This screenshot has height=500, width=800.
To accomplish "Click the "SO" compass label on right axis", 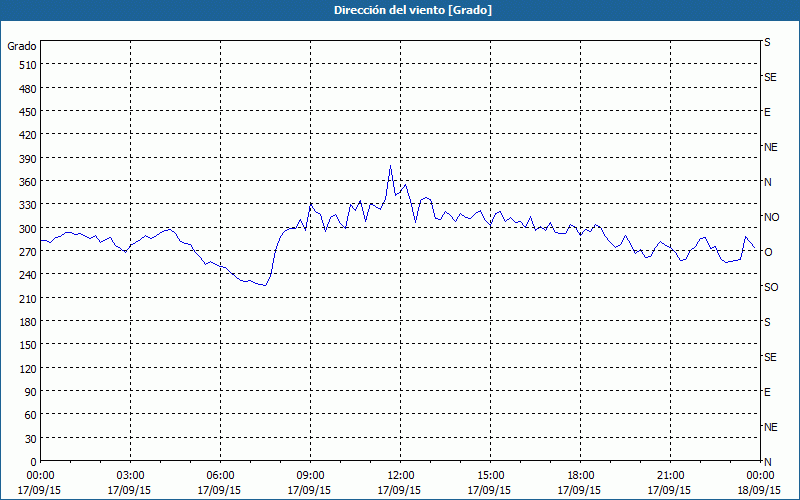I will pos(771,287).
